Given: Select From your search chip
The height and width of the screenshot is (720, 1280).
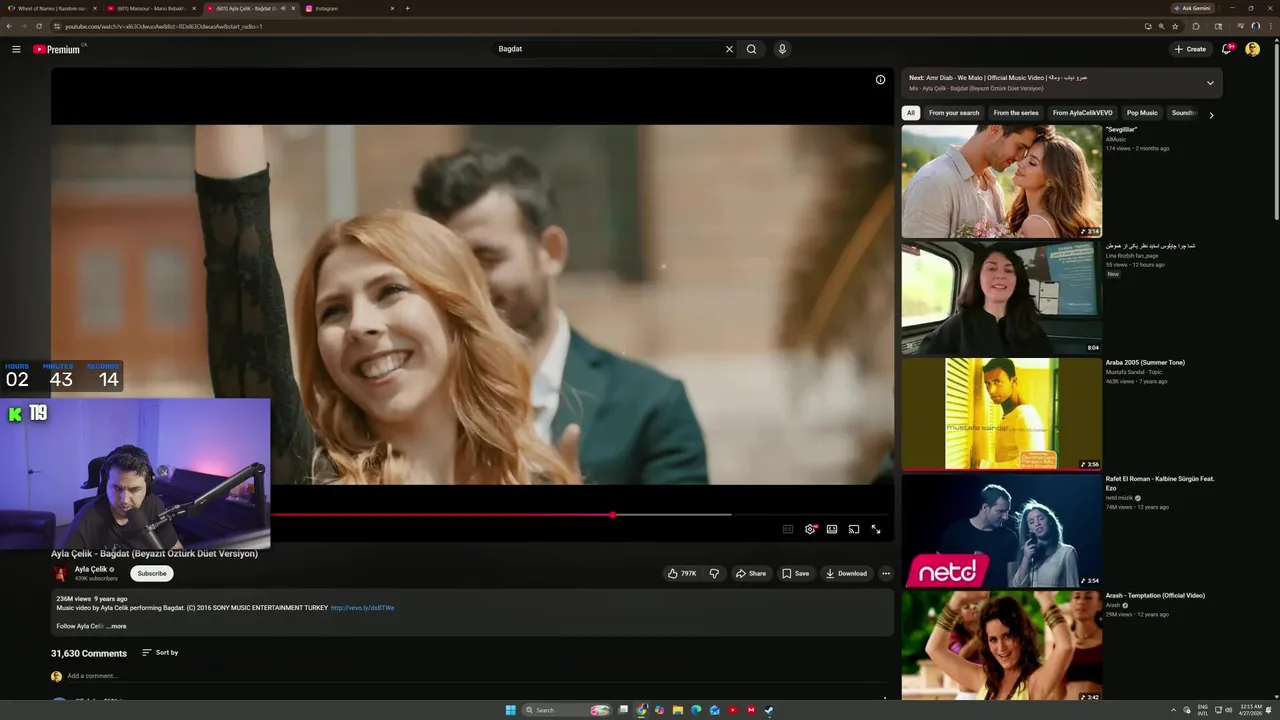Looking at the screenshot, I should point(954,113).
